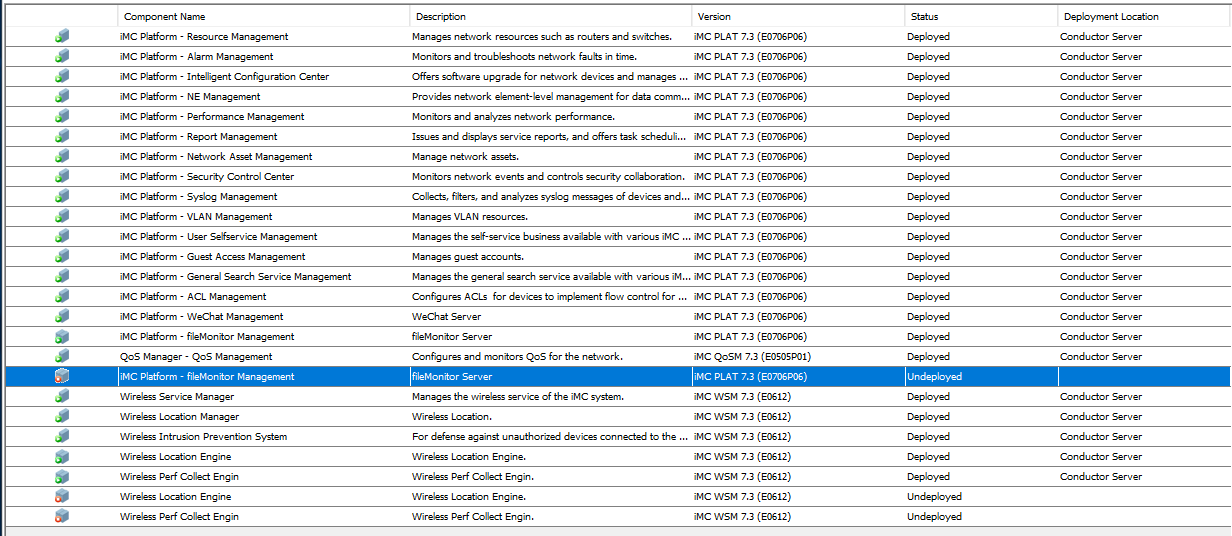Click 'iMC Platform - Alarm Management' name text
Image resolution: width=1232 pixels, height=536 pixels.
(x=196, y=57)
